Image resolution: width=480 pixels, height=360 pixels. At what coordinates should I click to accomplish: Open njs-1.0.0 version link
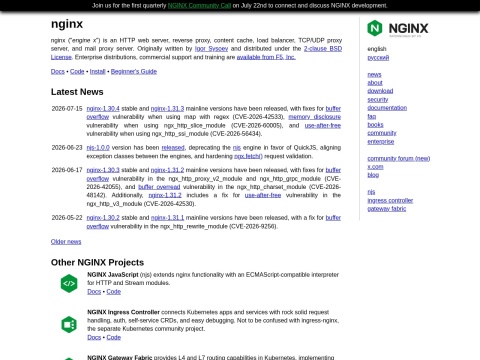pyautogui.click(x=98, y=148)
